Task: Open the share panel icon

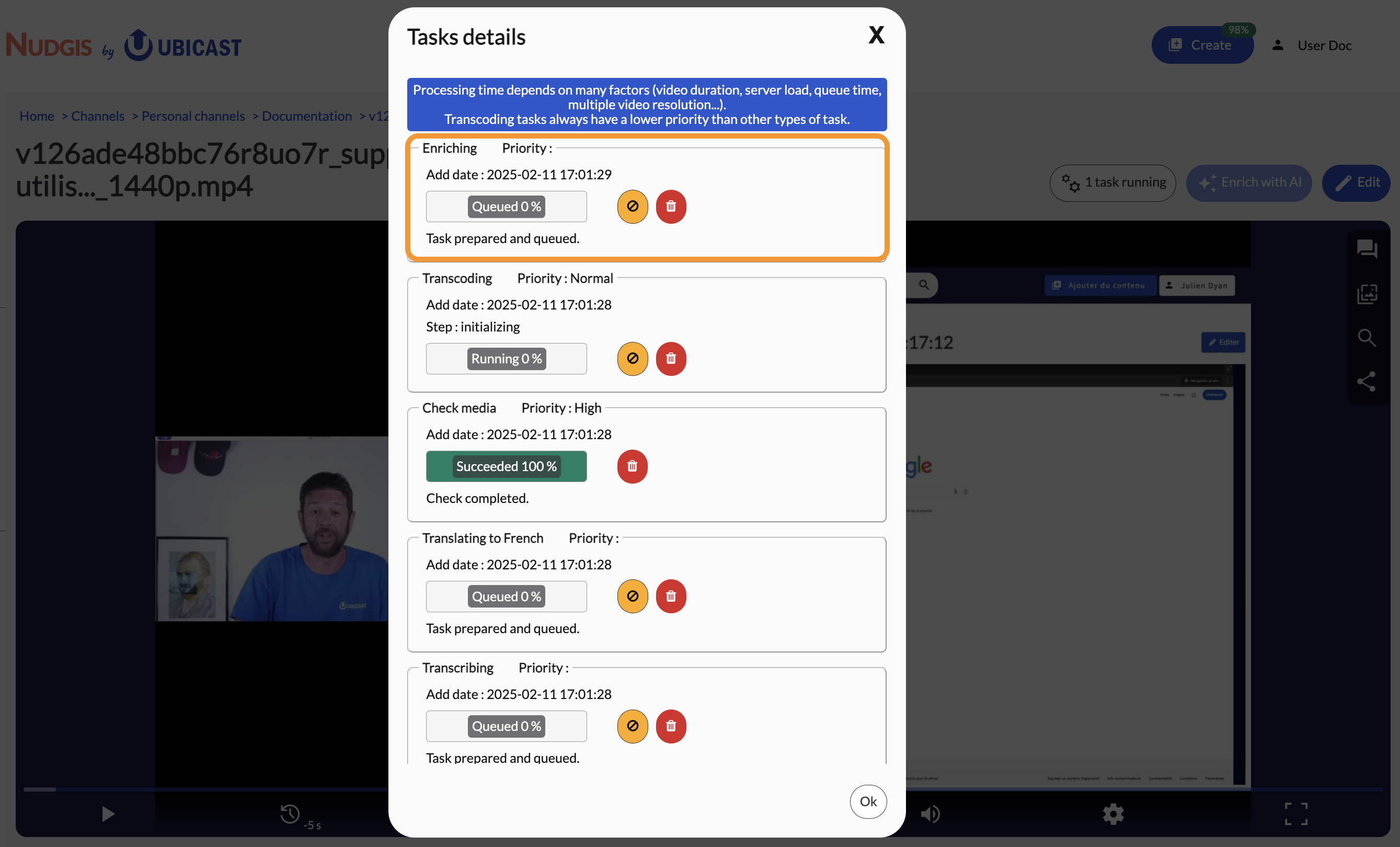Action: click(1367, 382)
